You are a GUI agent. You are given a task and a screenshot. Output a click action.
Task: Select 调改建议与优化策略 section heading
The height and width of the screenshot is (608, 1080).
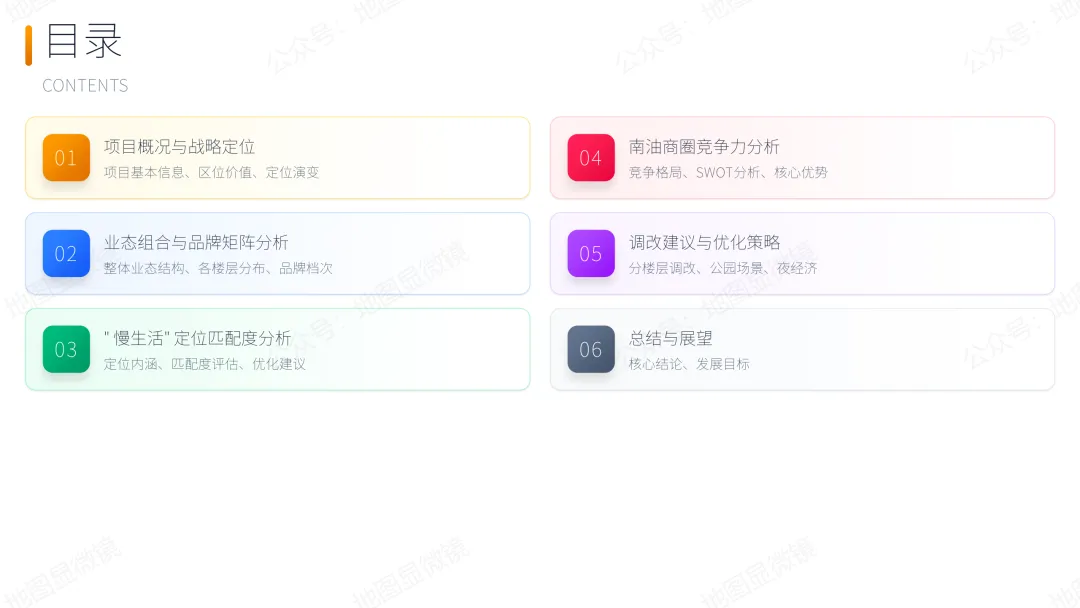704,242
